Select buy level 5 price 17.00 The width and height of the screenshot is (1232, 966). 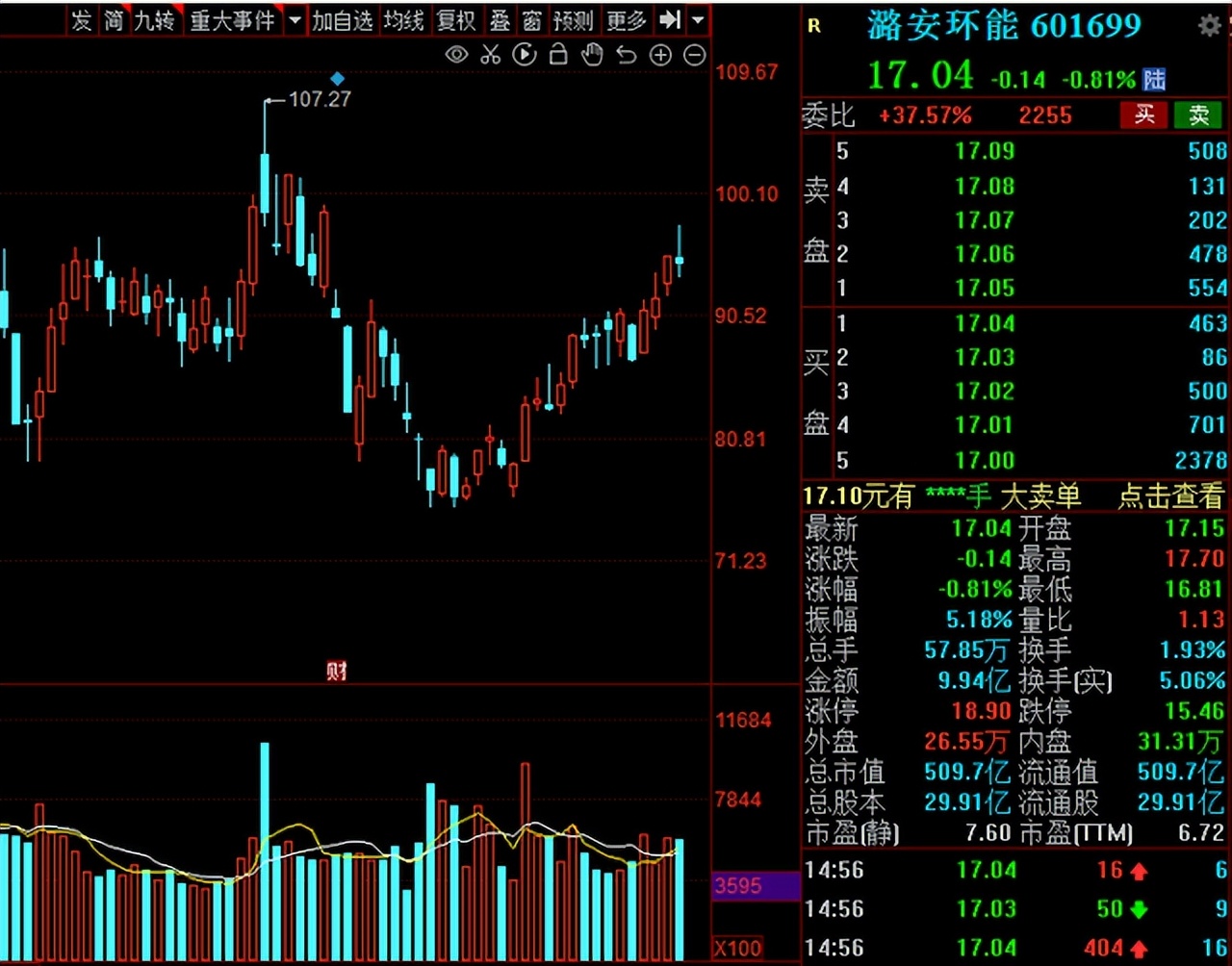coord(985,460)
